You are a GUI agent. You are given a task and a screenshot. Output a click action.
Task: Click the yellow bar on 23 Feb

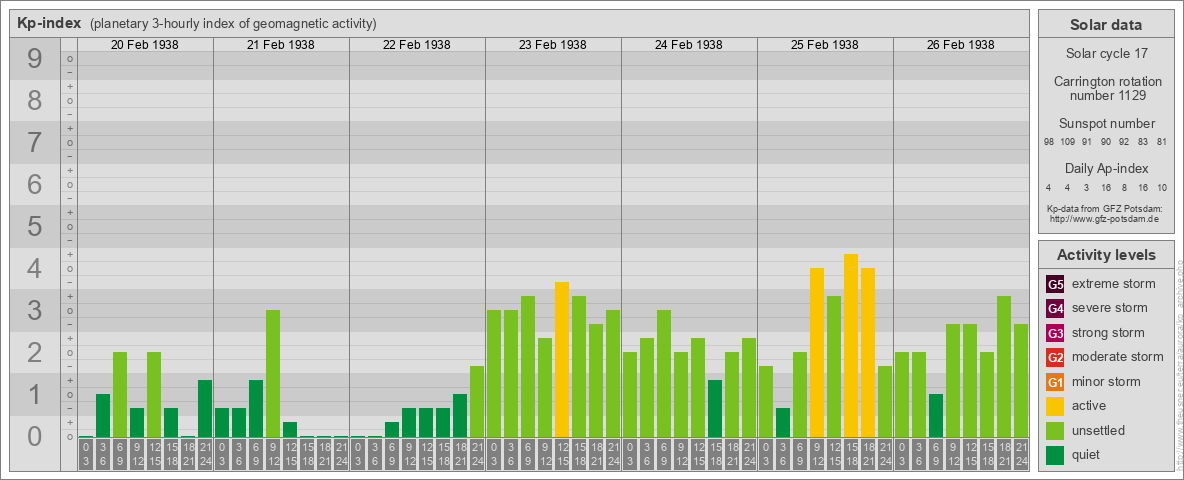562,360
